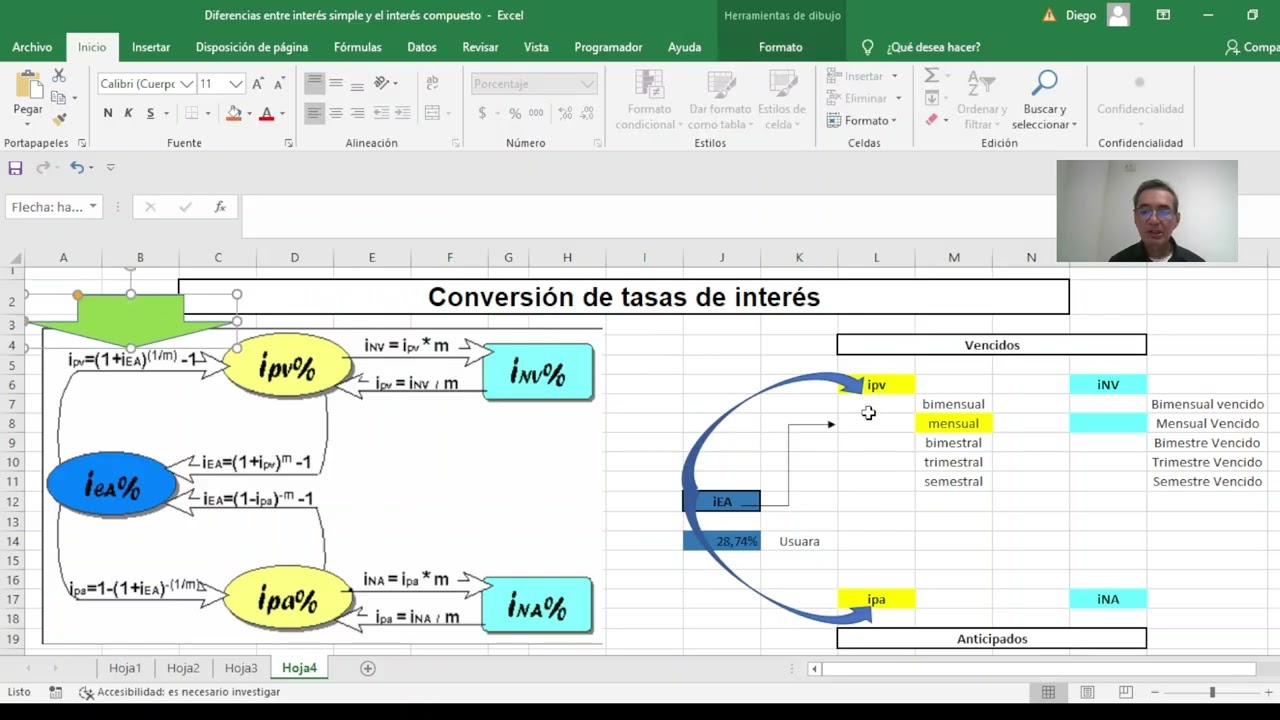The height and width of the screenshot is (720, 1280).
Task: Open the Archivo tab
Action: click(x=32, y=47)
